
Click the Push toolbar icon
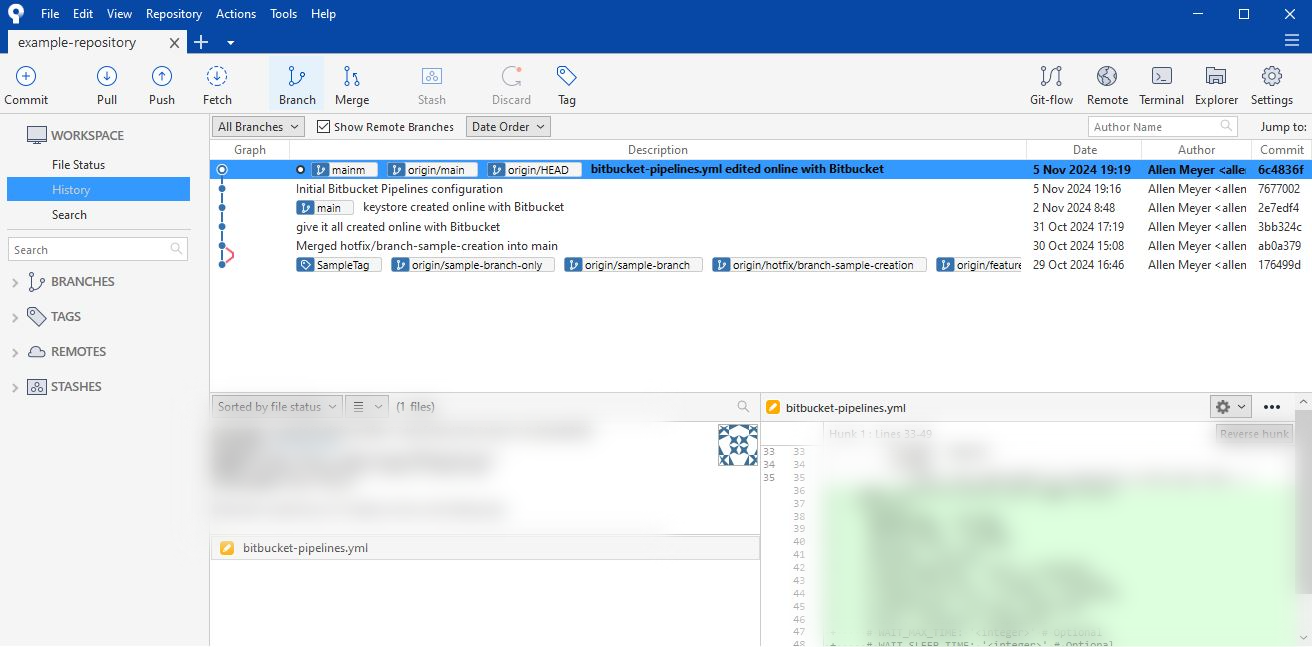162,85
